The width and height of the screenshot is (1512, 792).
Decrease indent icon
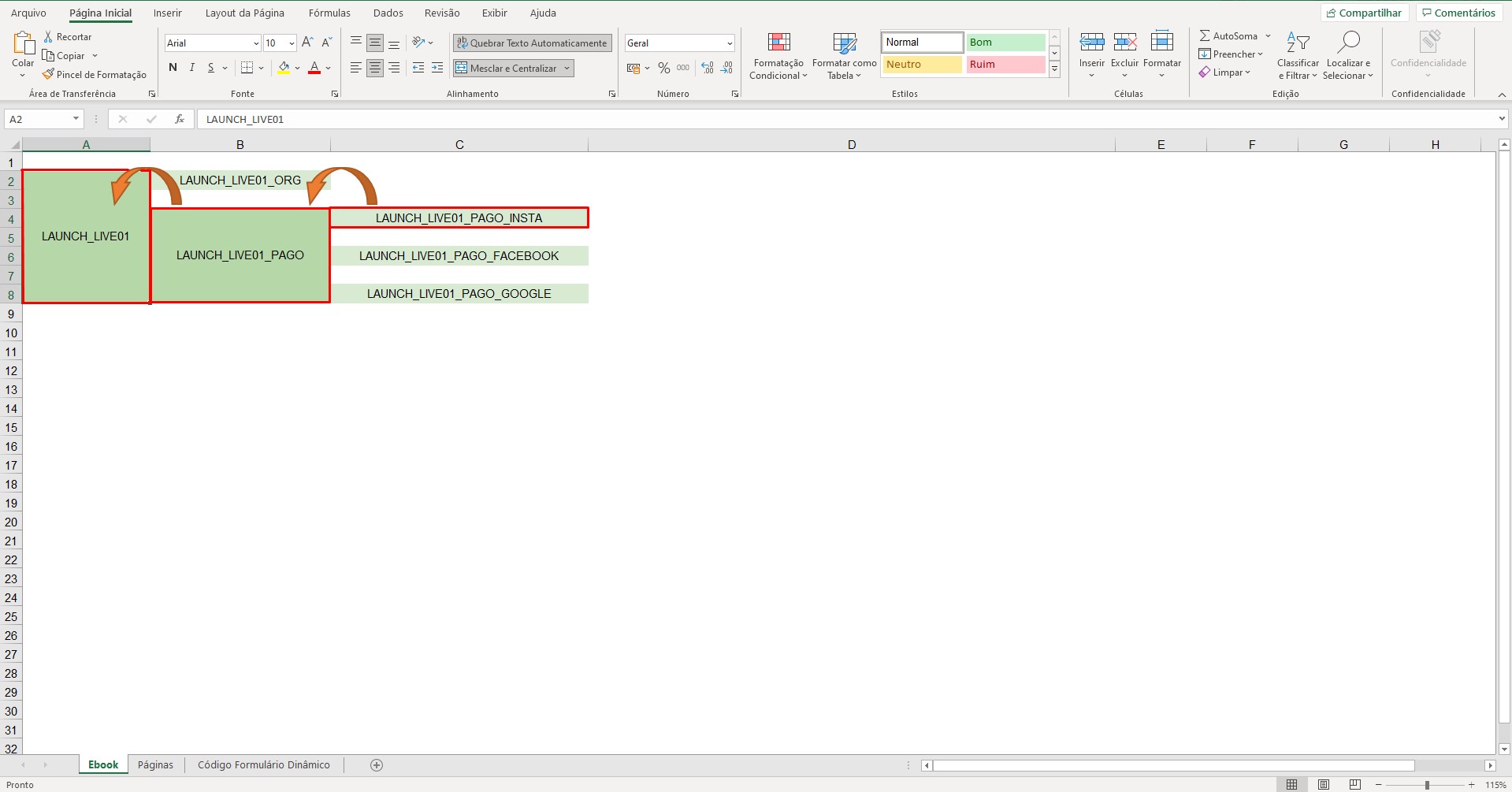[418, 68]
